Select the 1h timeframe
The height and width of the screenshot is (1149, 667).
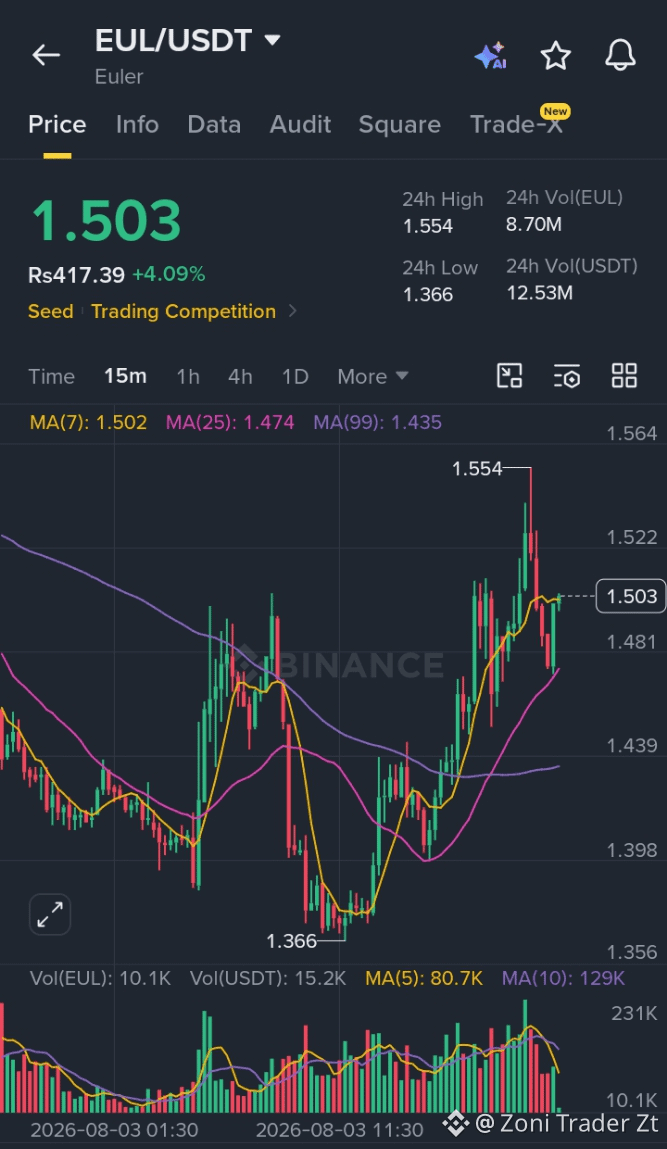tap(188, 377)
